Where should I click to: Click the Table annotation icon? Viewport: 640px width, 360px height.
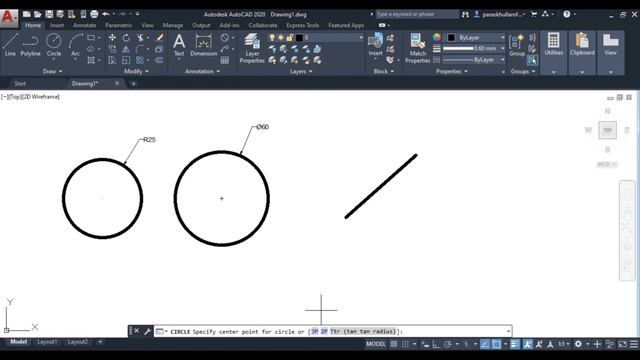[x=225, y=60]
